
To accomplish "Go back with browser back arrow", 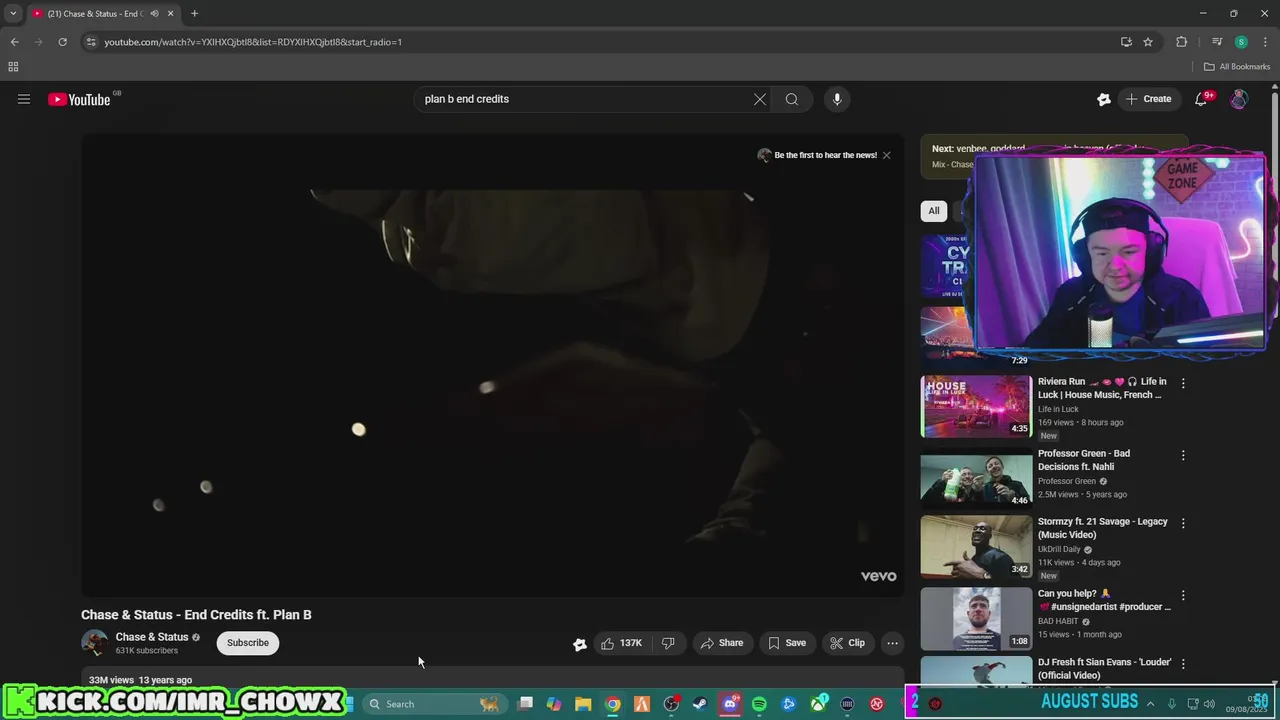I will pos(14,42).
